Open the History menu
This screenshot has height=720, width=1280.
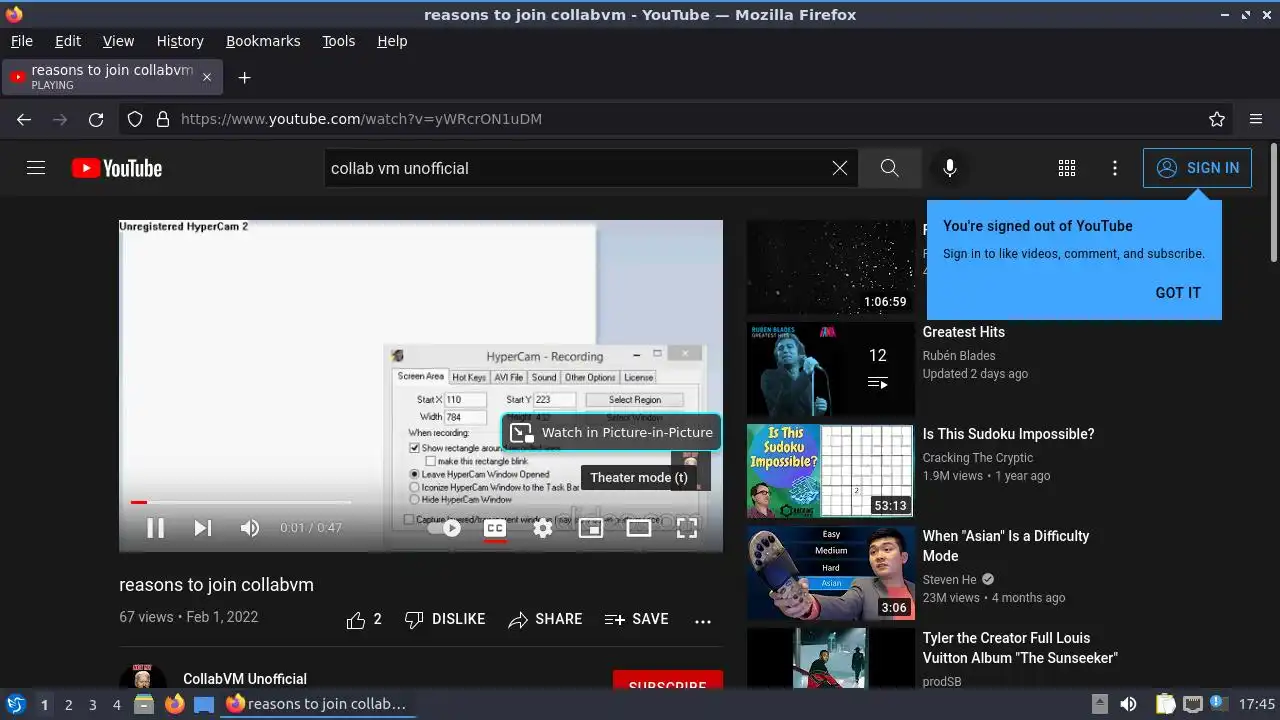click(x=180, y=41)
